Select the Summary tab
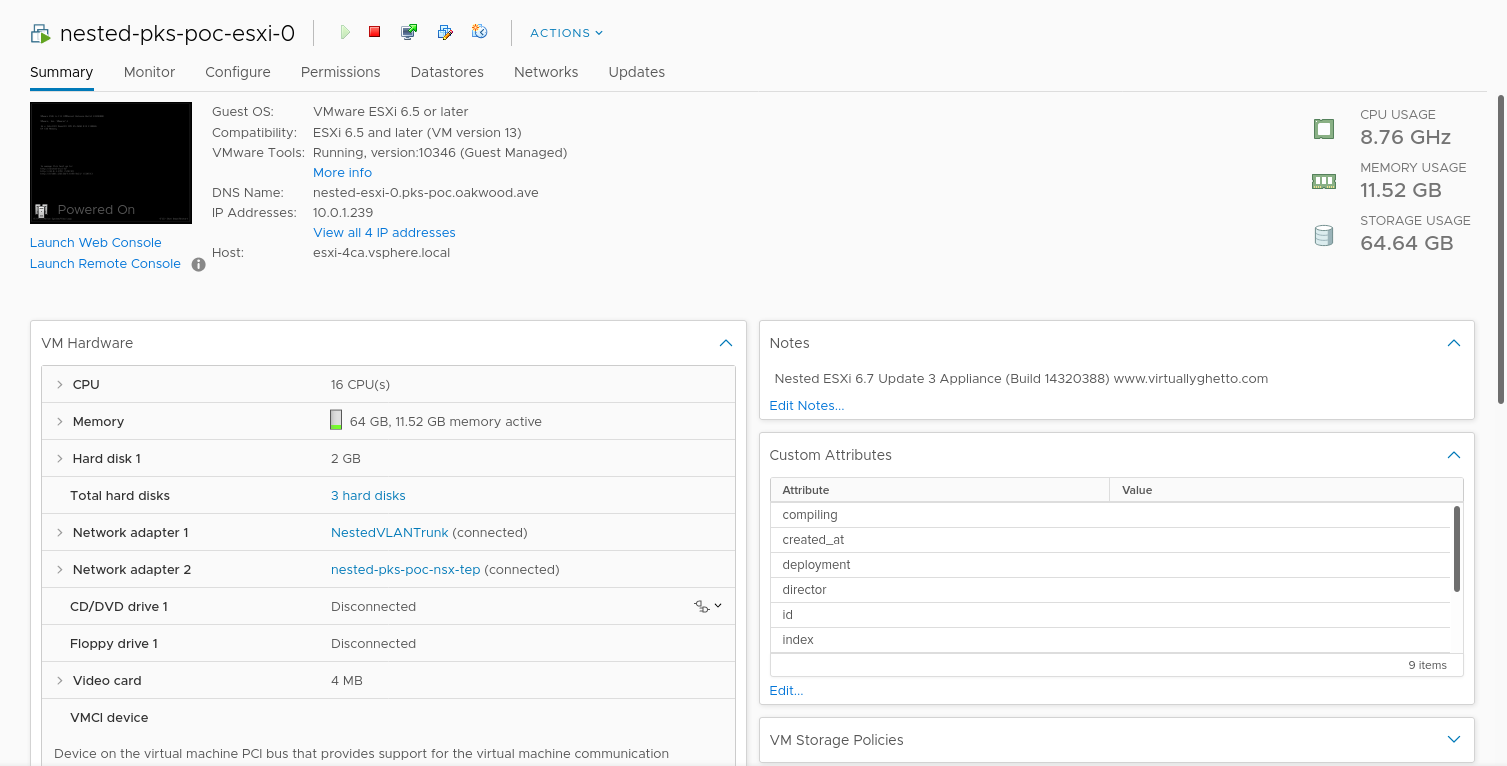This screenshot has height=766, width=1507. (x=61, y=72)
